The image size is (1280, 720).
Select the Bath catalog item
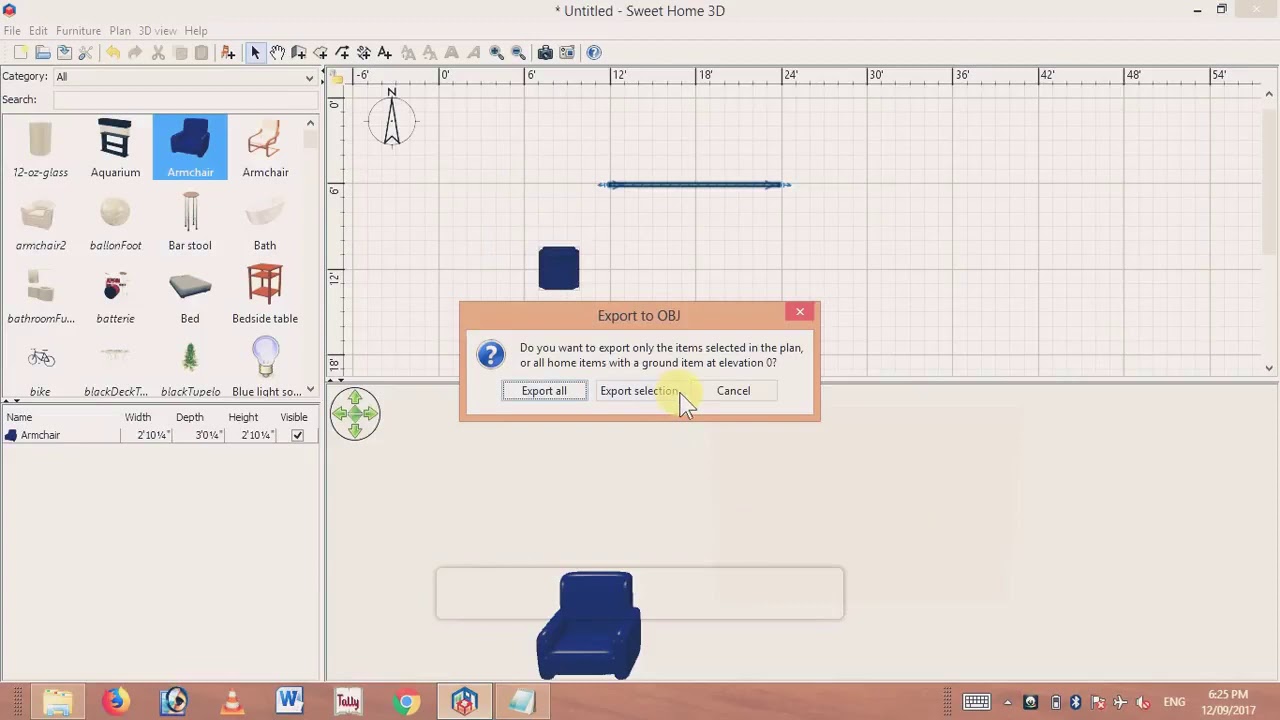click(x=265, y=220)
